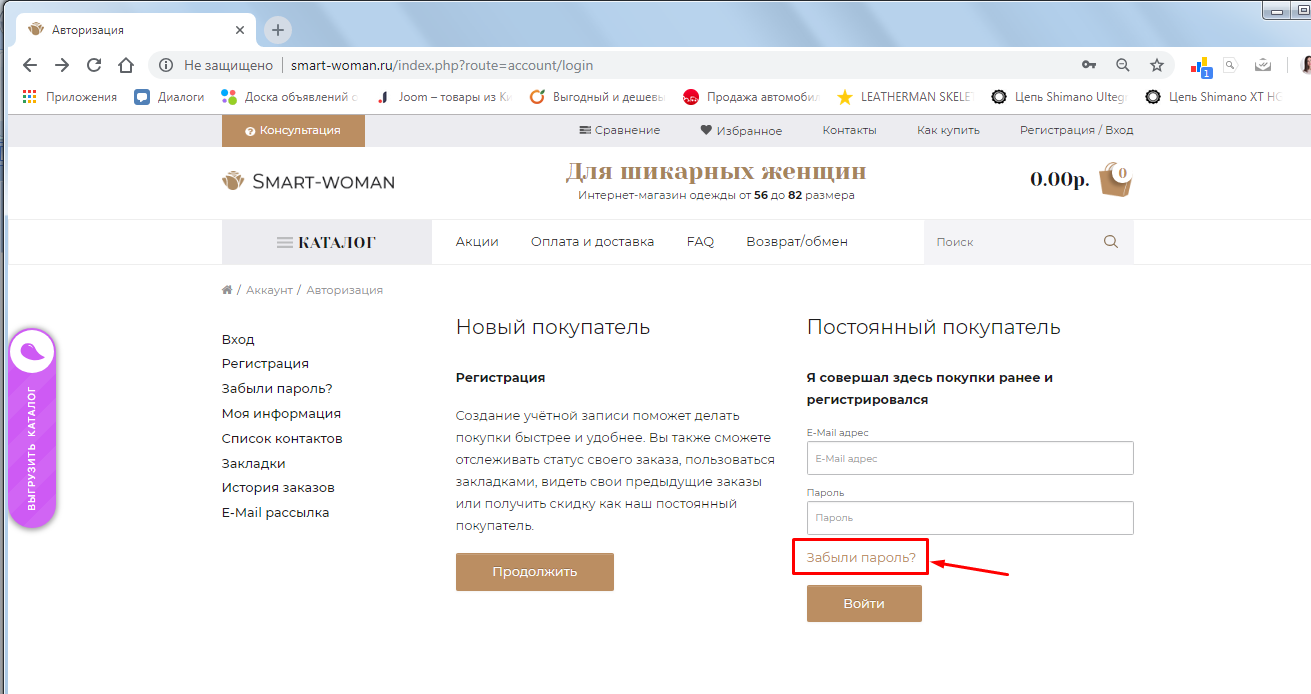Open the FAQ page
Image resolution: width=1311 pixels, height=694 pixels.
(700, 242)
